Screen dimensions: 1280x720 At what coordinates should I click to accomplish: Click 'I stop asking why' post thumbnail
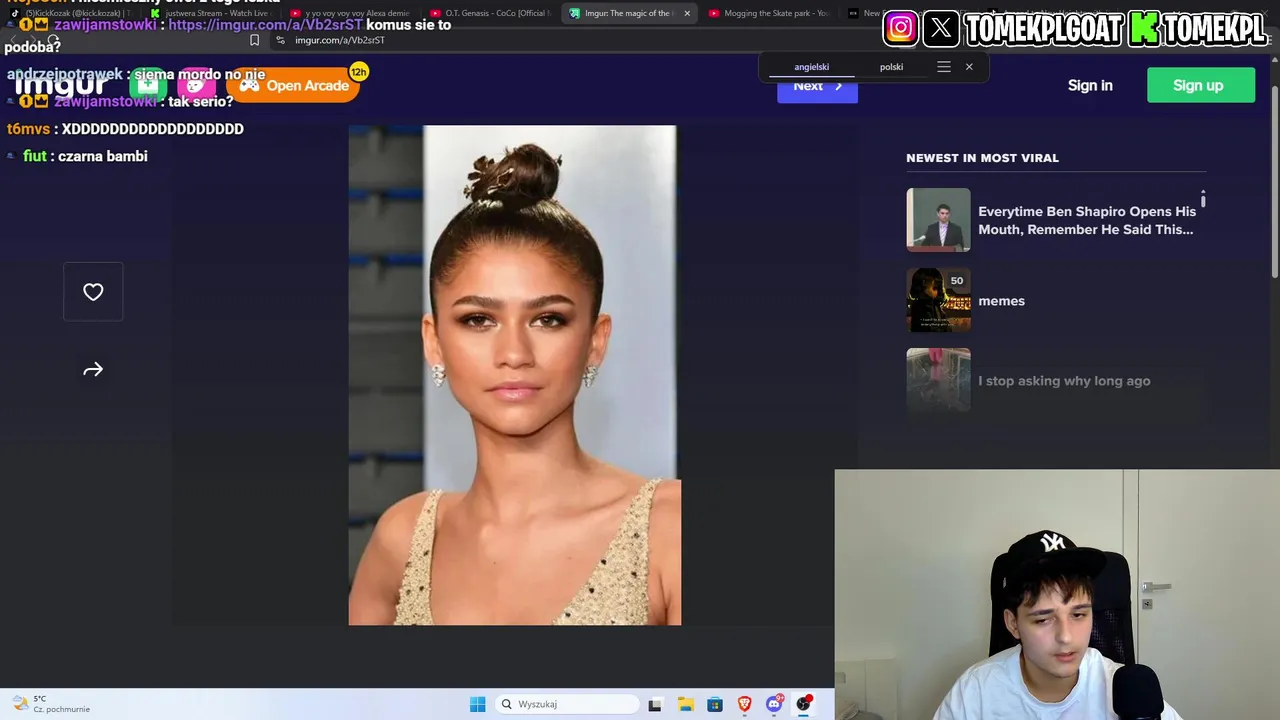click(x=938, y=380)
